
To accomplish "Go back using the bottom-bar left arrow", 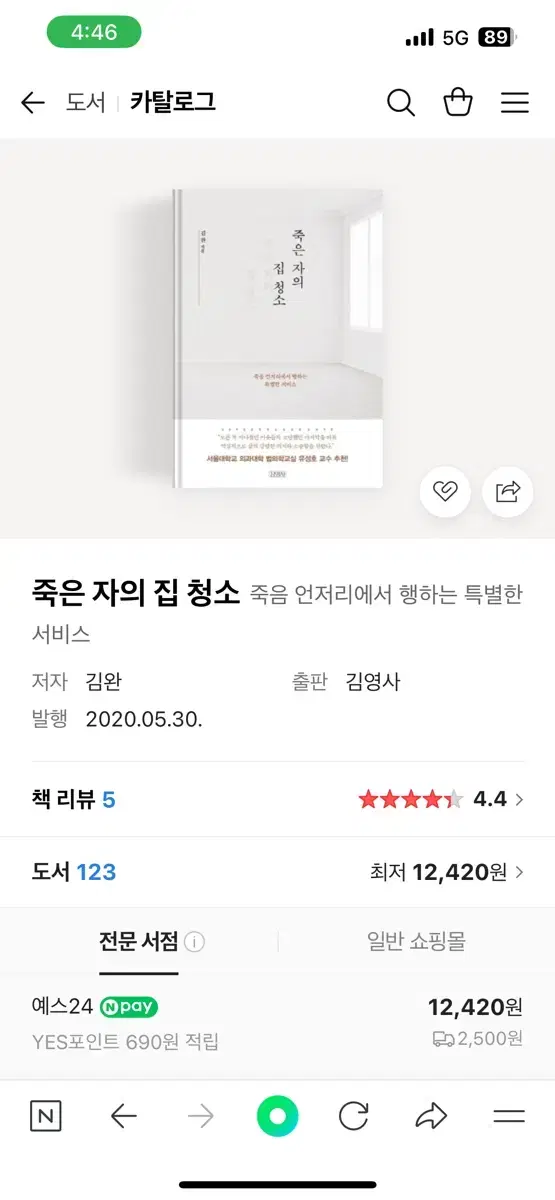I will click(123, 1116).
